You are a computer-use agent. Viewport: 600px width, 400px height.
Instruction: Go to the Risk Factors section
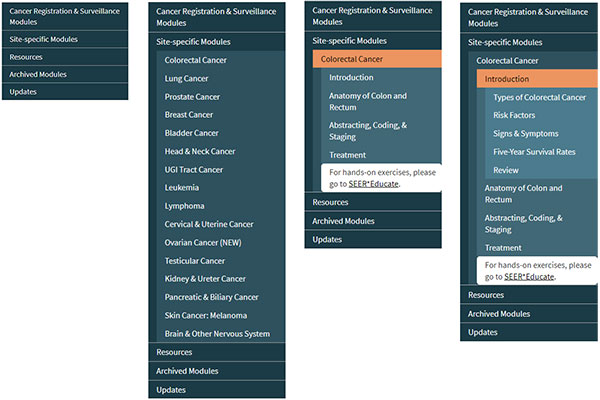pos(514,116)
